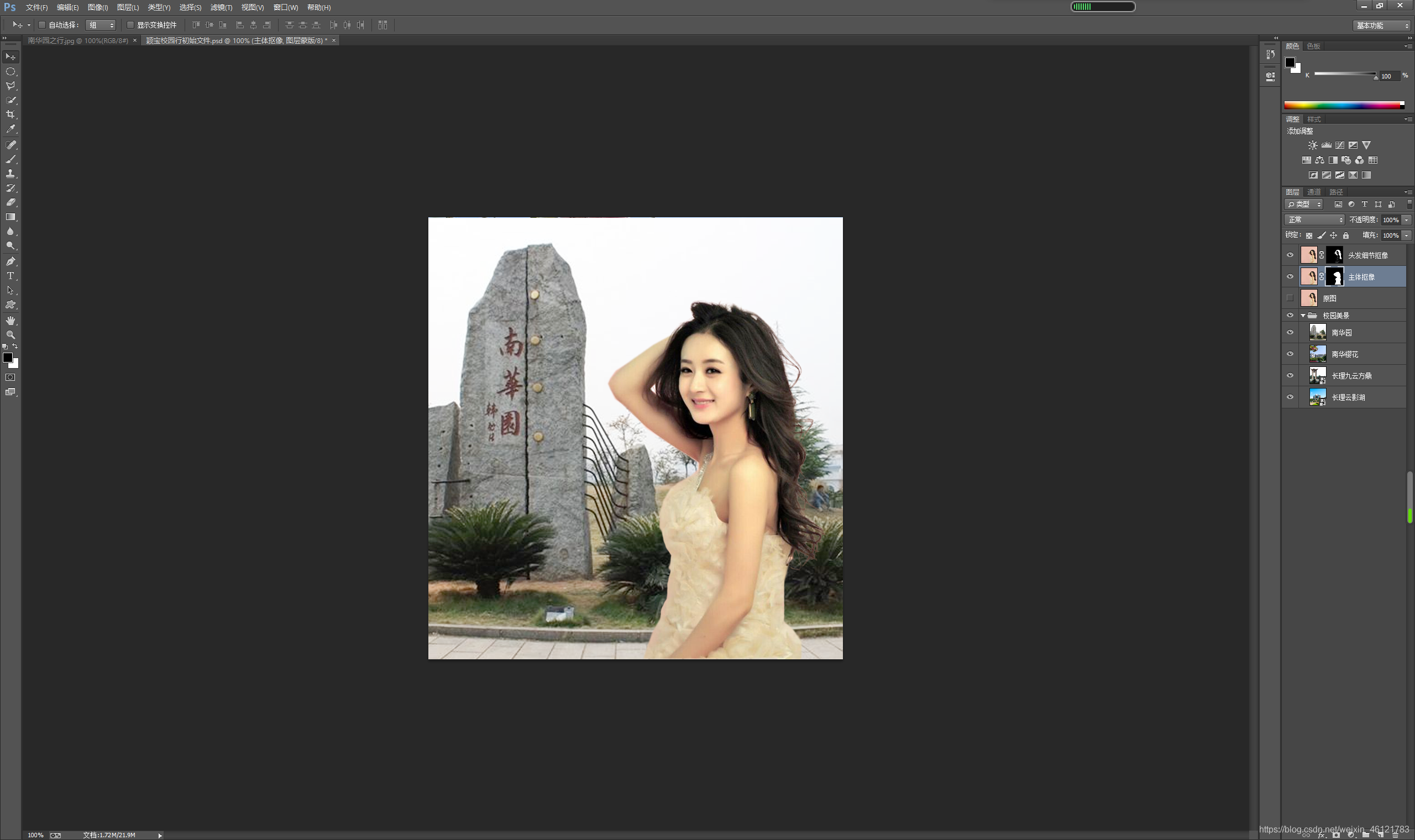Hide the 头发细节抠像 layer

point(1290,255)
